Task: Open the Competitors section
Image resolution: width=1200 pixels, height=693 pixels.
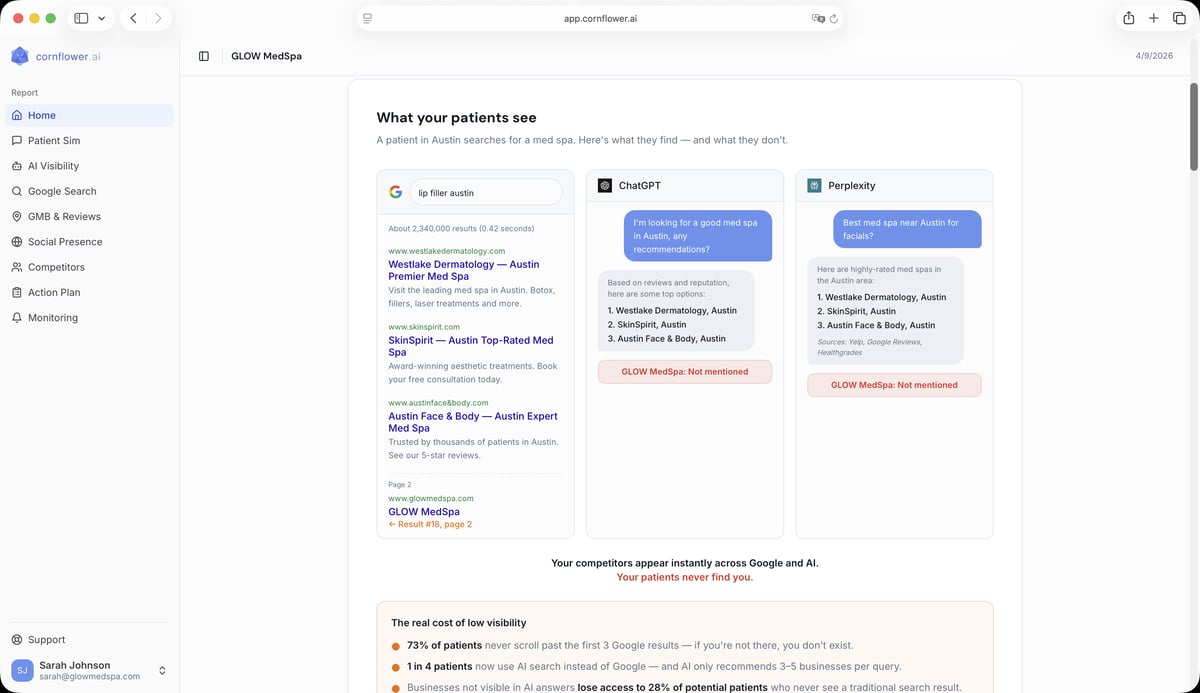Action: (90, 267)
